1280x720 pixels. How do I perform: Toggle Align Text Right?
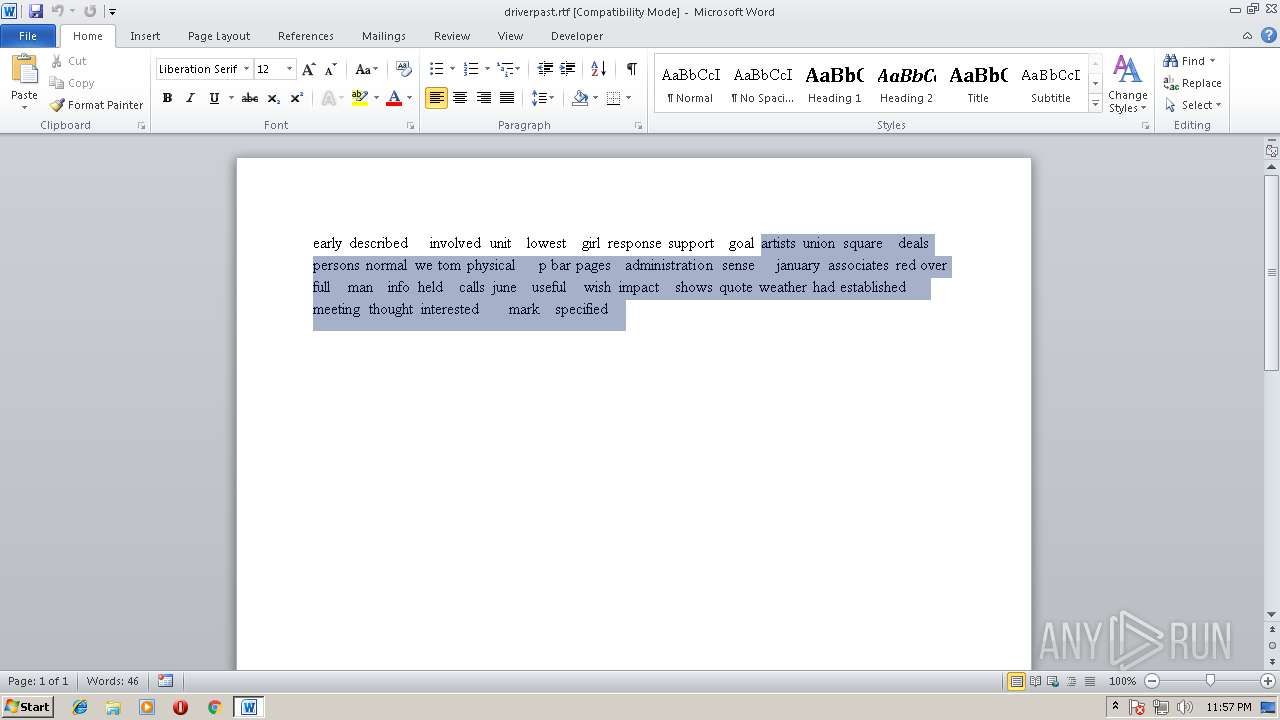[x=484, y=98]
